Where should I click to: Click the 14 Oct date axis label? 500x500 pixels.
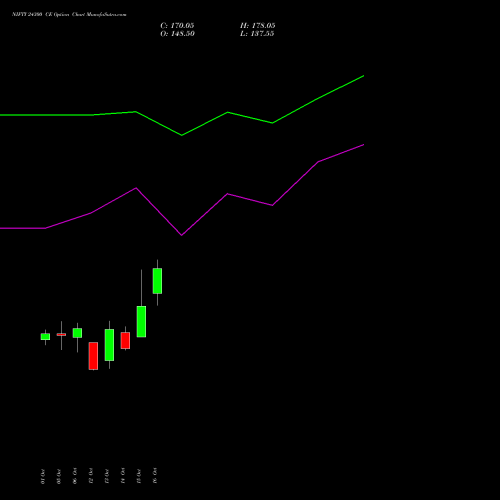click(x=123, y=476)
